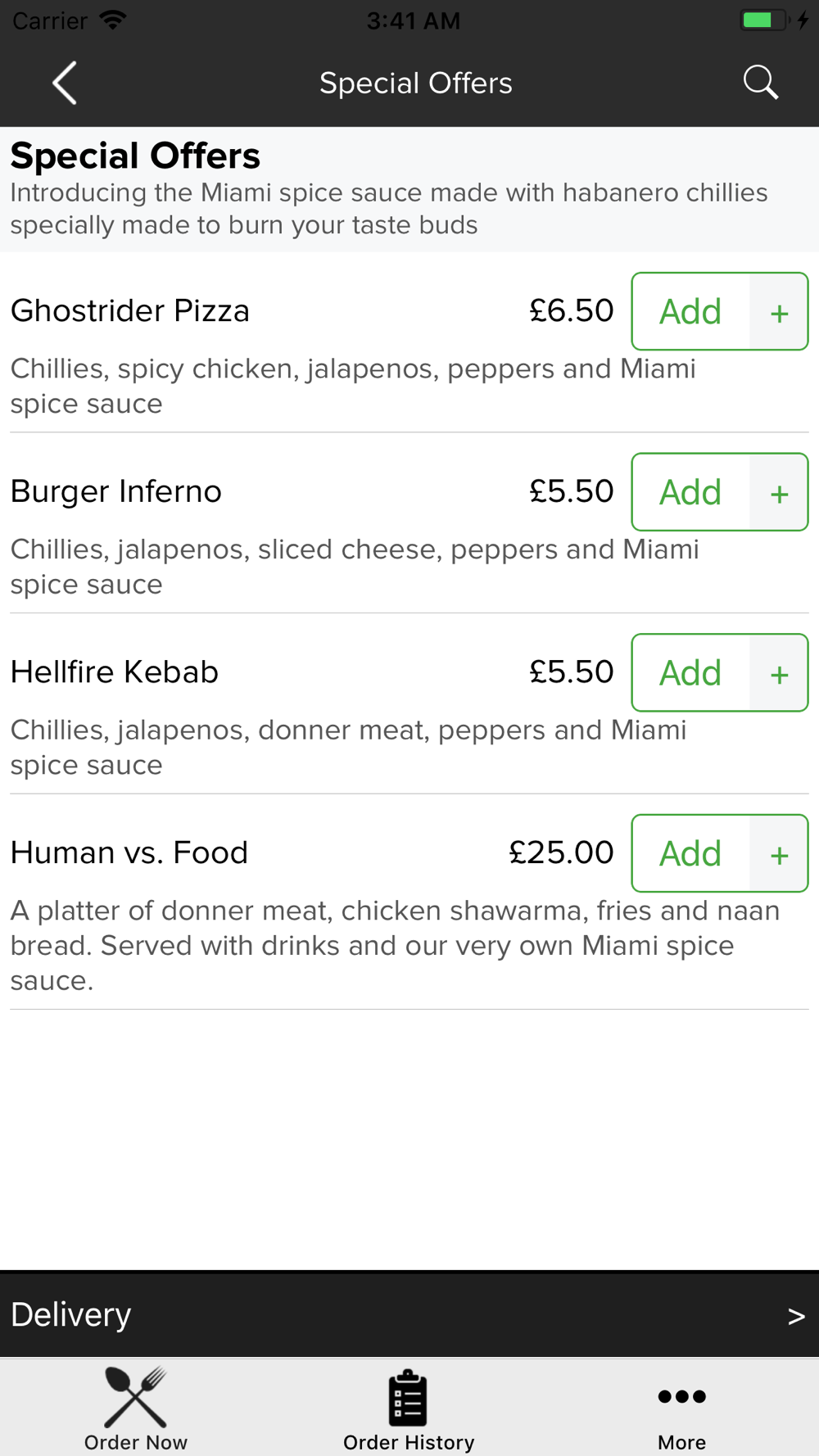Tap the Order Now cutlery icon

pyautogui.click(x=136, y=1397)
